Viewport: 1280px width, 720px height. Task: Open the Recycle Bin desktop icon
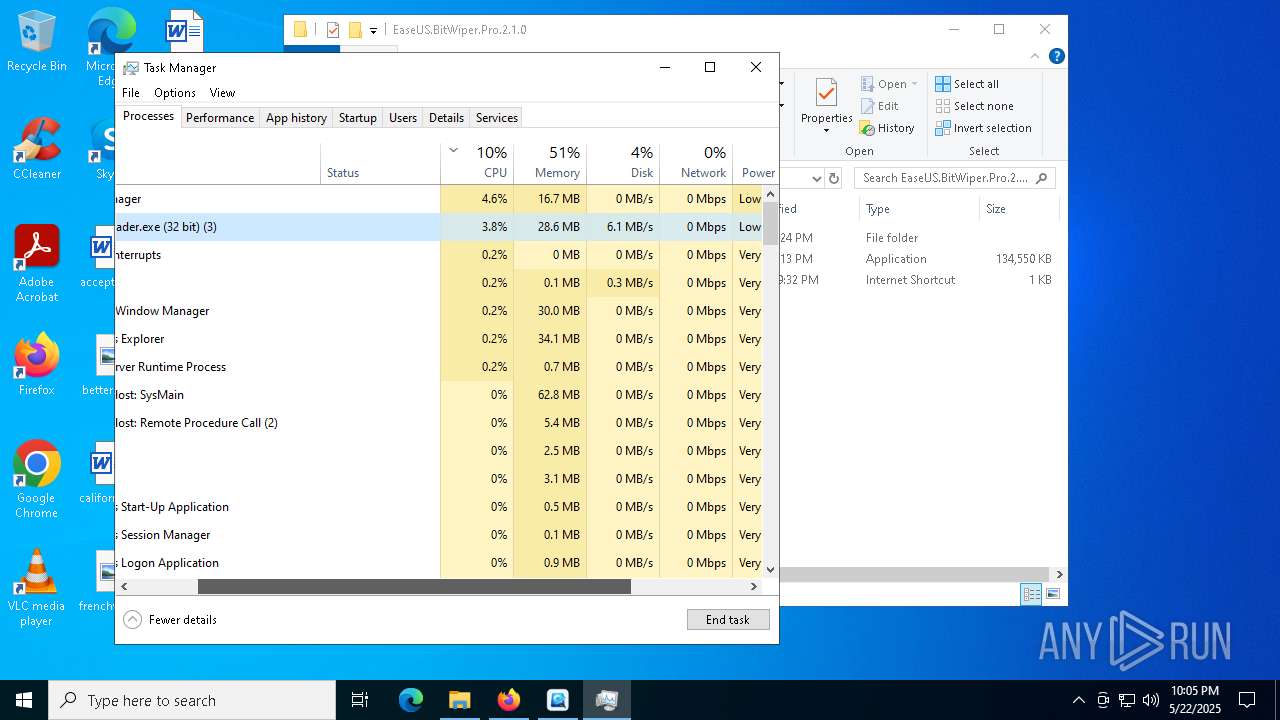[x=36, y=41]
